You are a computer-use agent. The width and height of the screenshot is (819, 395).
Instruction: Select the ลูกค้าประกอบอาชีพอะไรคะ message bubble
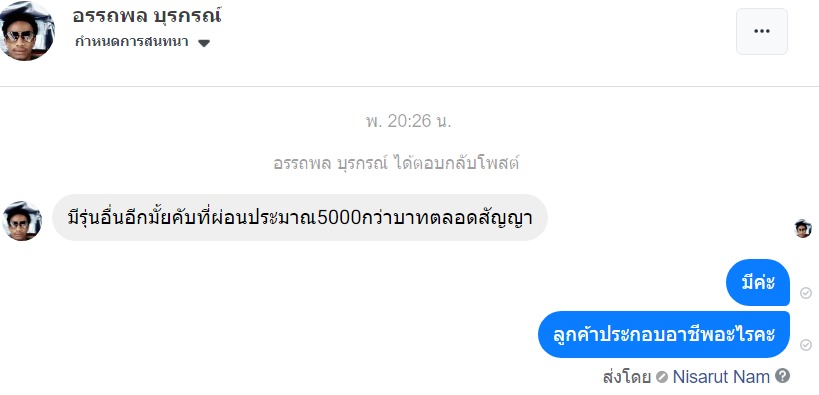pos(664,334)
